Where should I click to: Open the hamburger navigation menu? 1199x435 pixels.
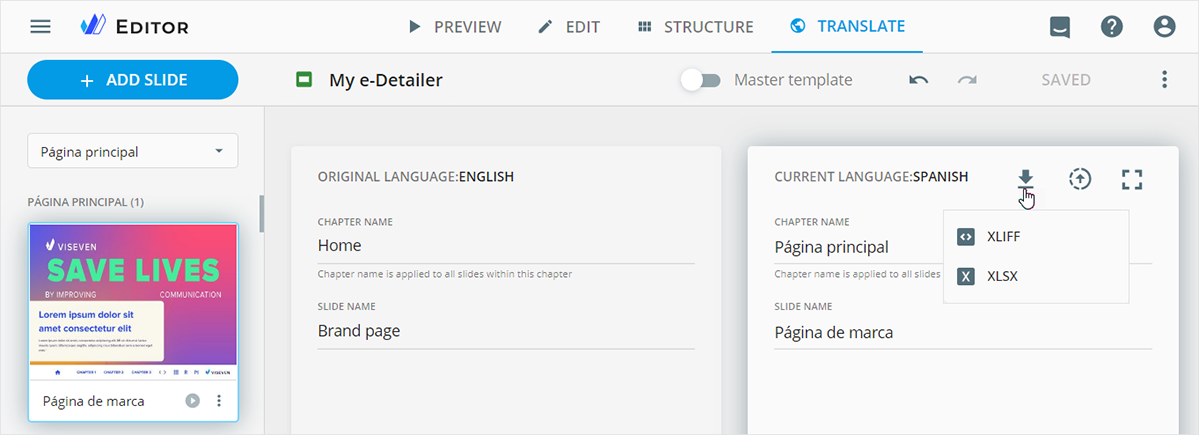click(40, 26)
